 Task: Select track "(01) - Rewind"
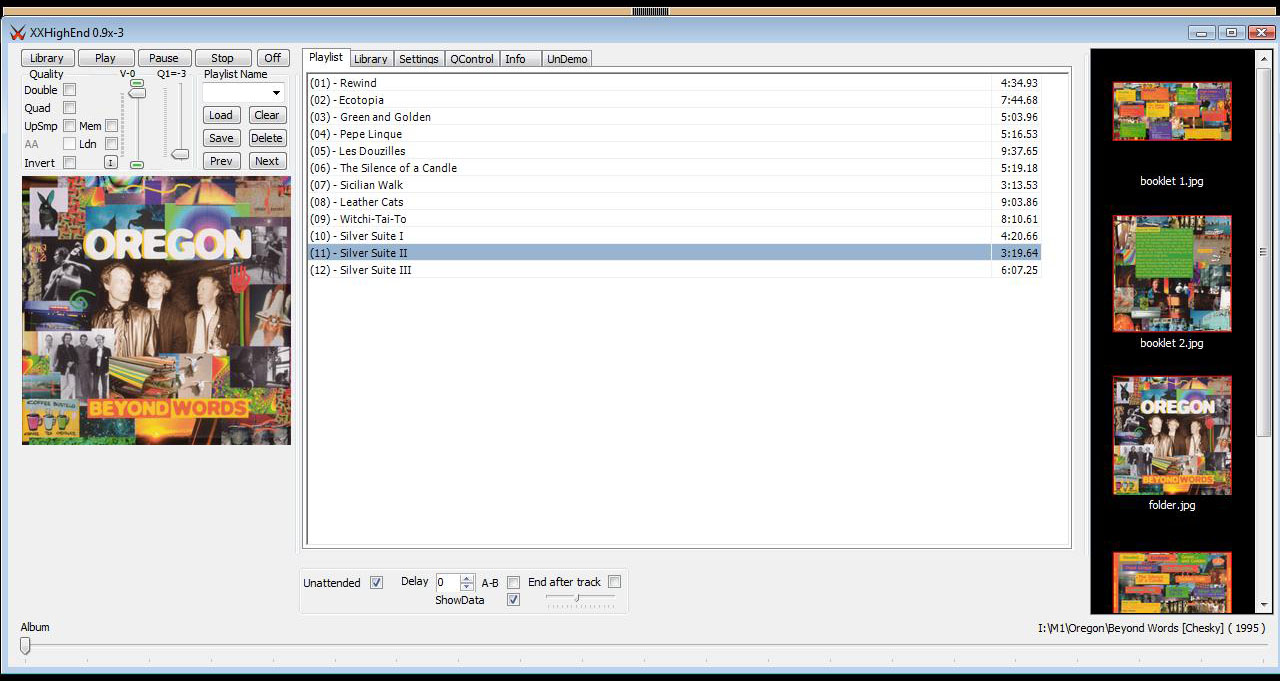(674, 83)
